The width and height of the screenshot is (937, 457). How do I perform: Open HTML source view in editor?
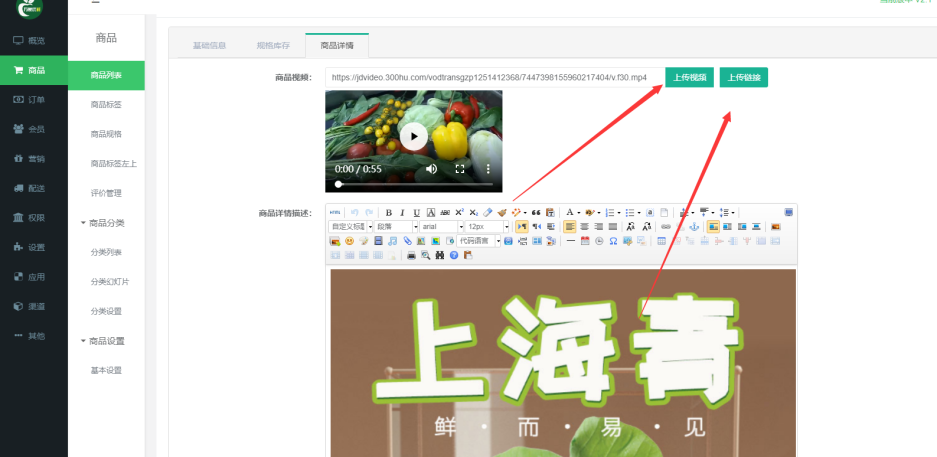click(335, 213)
